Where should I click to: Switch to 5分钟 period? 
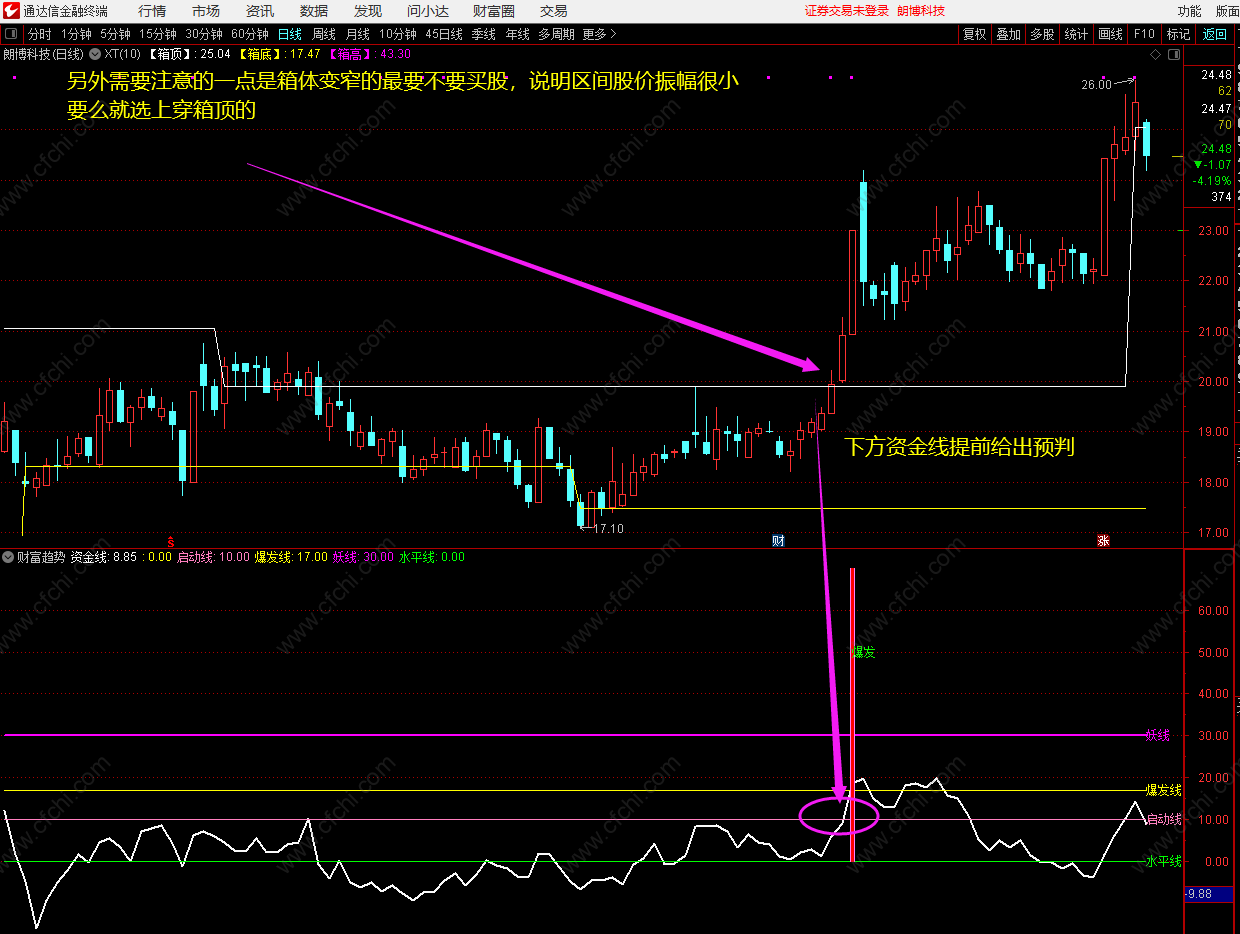point(115,34)
